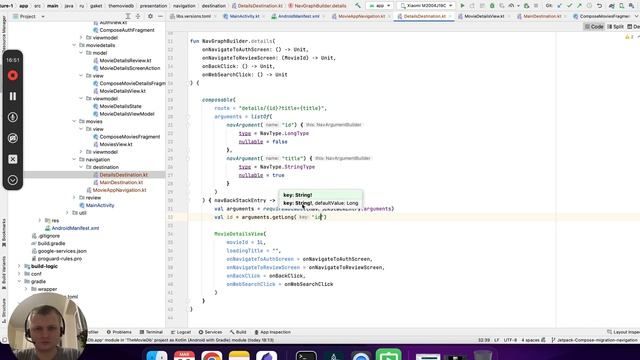Expand the review folder
The image size is (640, 360).
click(x=74, y=198)
